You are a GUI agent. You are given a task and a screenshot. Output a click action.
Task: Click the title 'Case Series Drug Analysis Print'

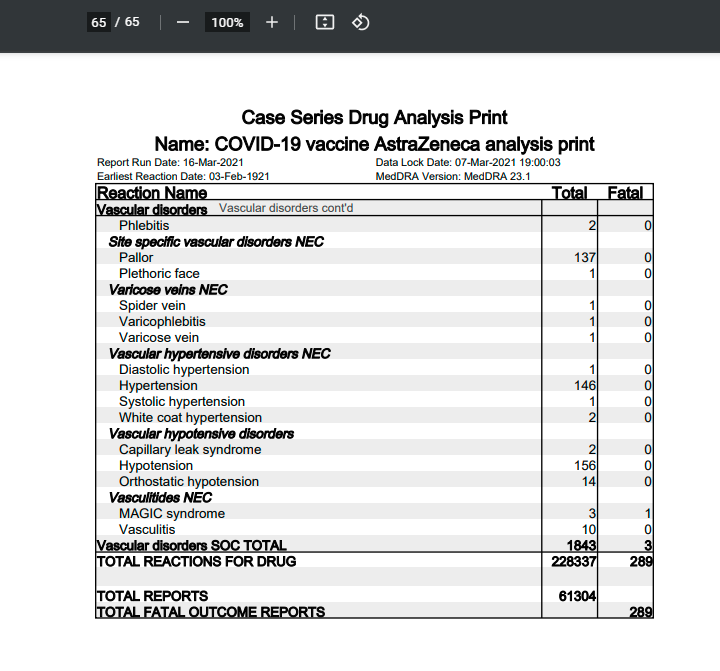pos(374,118)
